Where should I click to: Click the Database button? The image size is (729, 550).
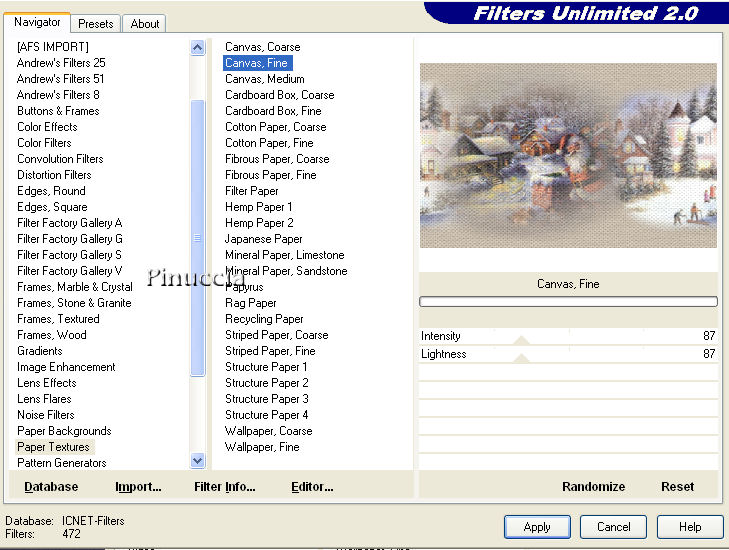(x=51, y=487)
